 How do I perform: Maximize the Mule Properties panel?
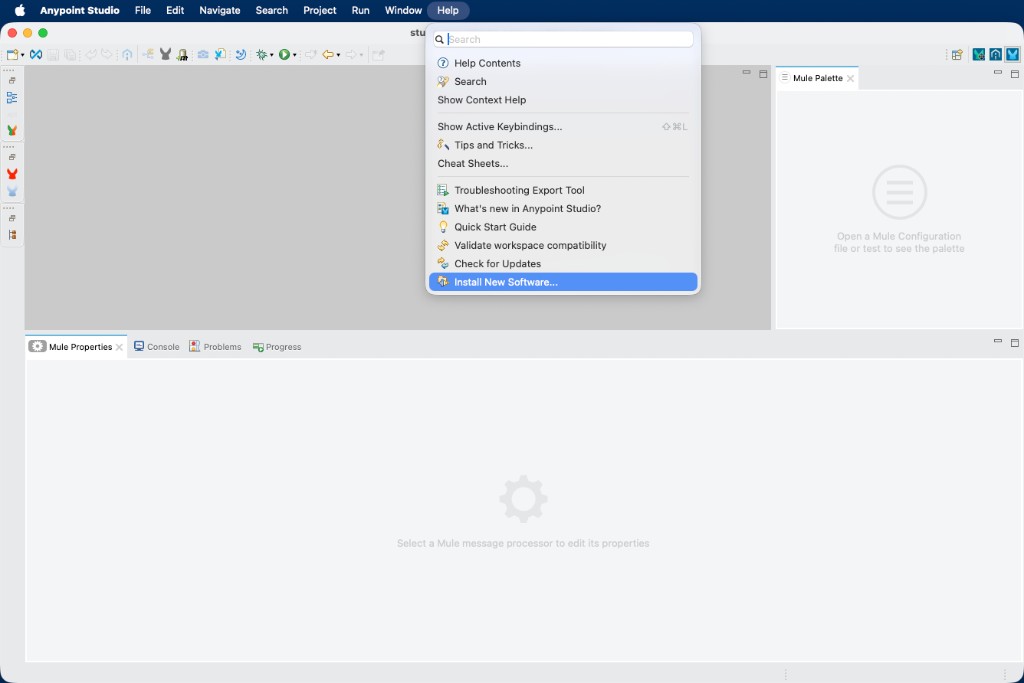coord(1015,343)
